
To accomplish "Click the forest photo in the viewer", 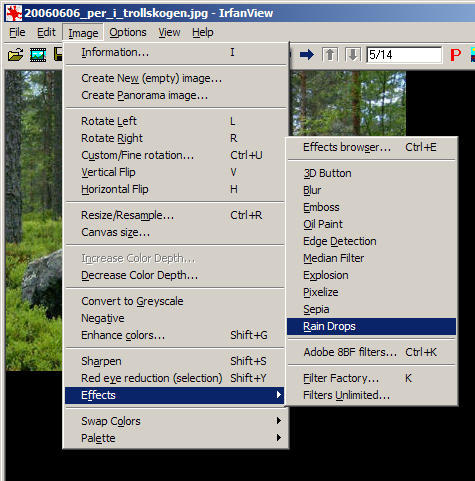I will point(33,220).
